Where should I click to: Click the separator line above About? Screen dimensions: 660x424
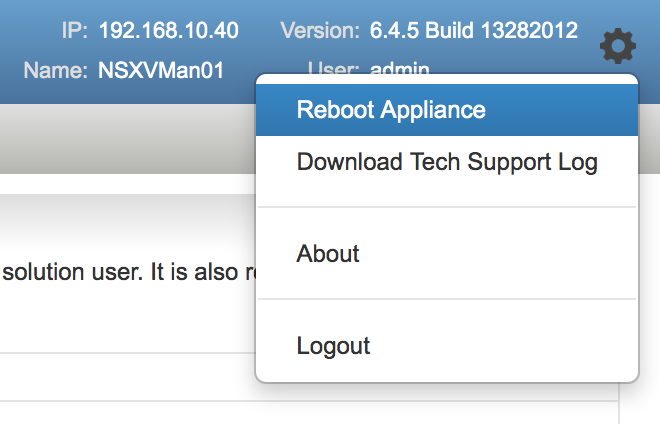tap(447, 207)
